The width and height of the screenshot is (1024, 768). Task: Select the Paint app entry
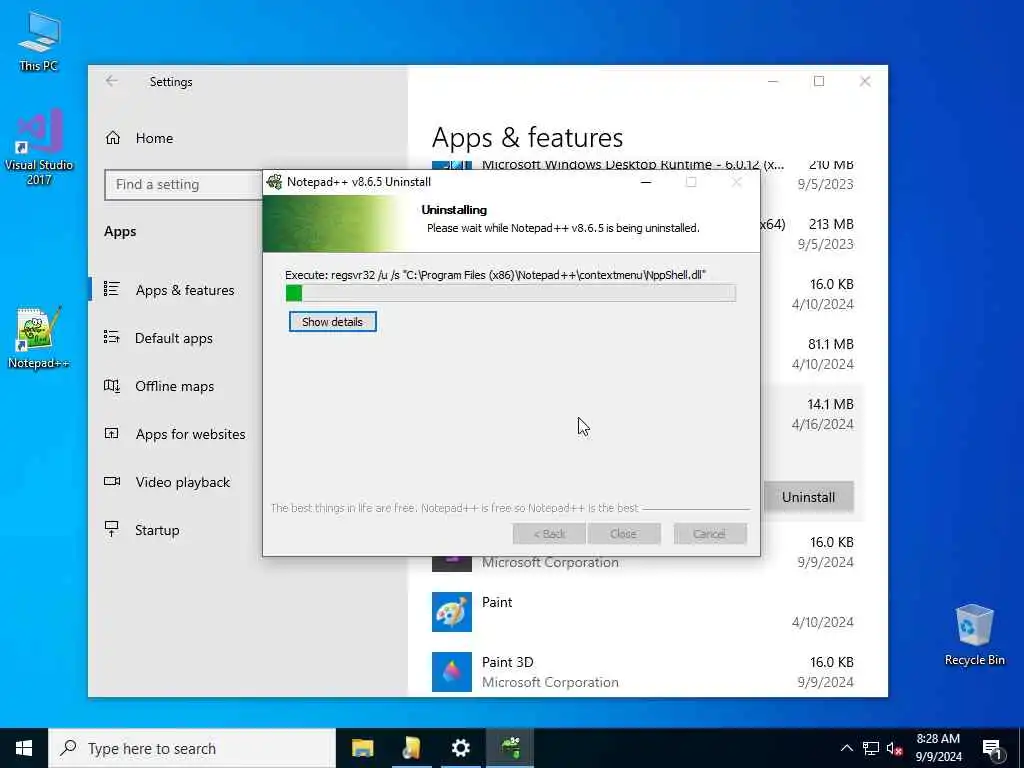click(x=643, y=612)
